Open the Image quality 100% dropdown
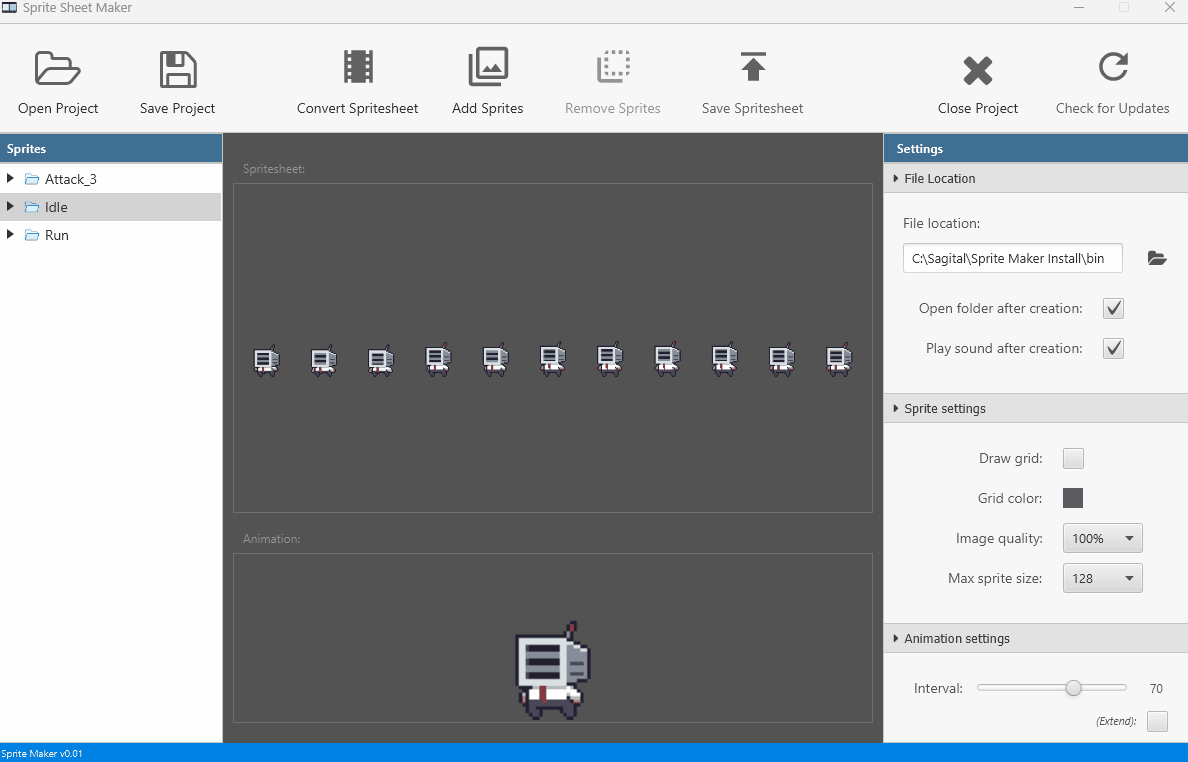Screen dimensions: 1188x762 [x=1102, y=539]
